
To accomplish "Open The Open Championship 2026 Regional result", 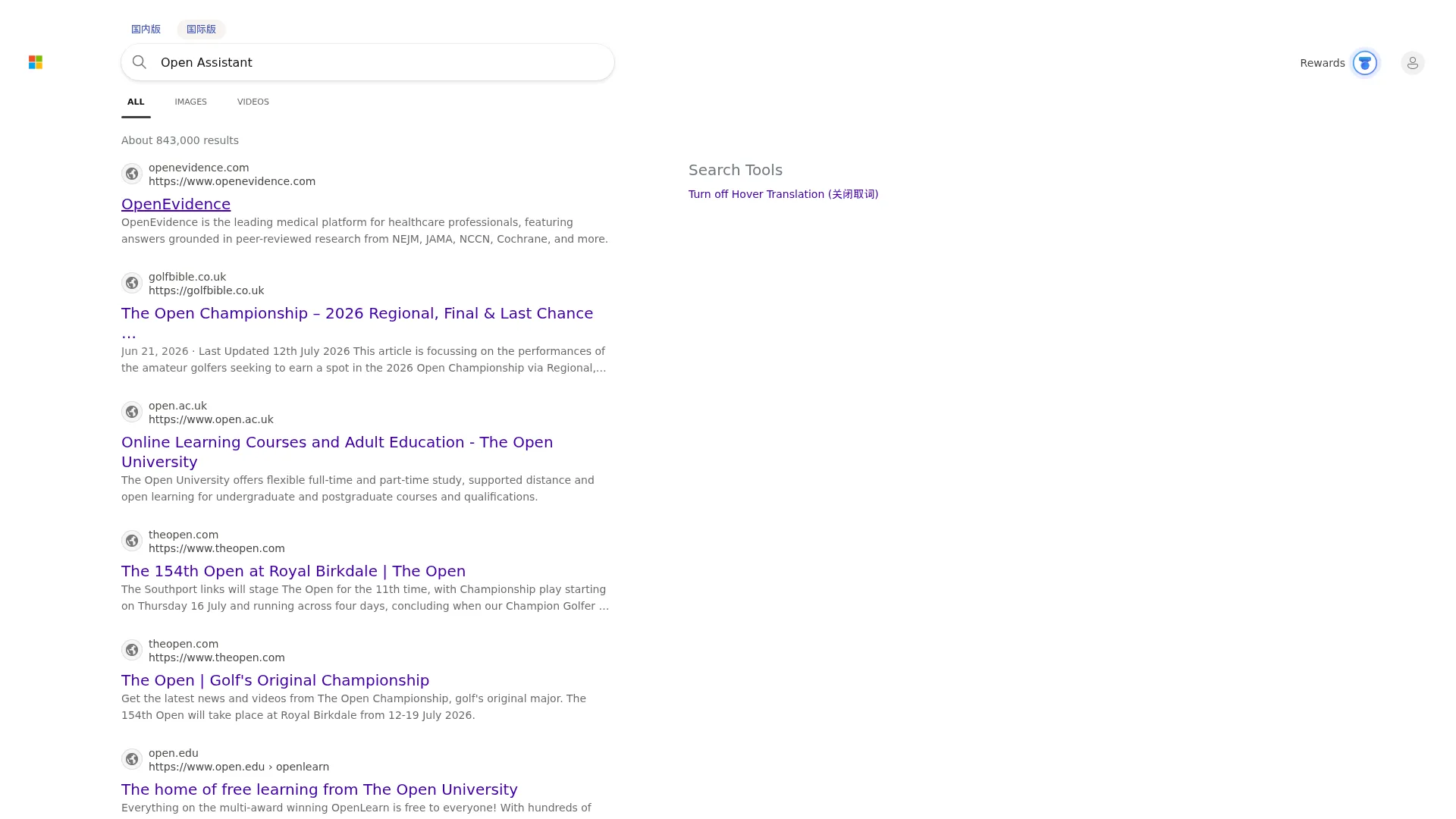I will (357, 323).
